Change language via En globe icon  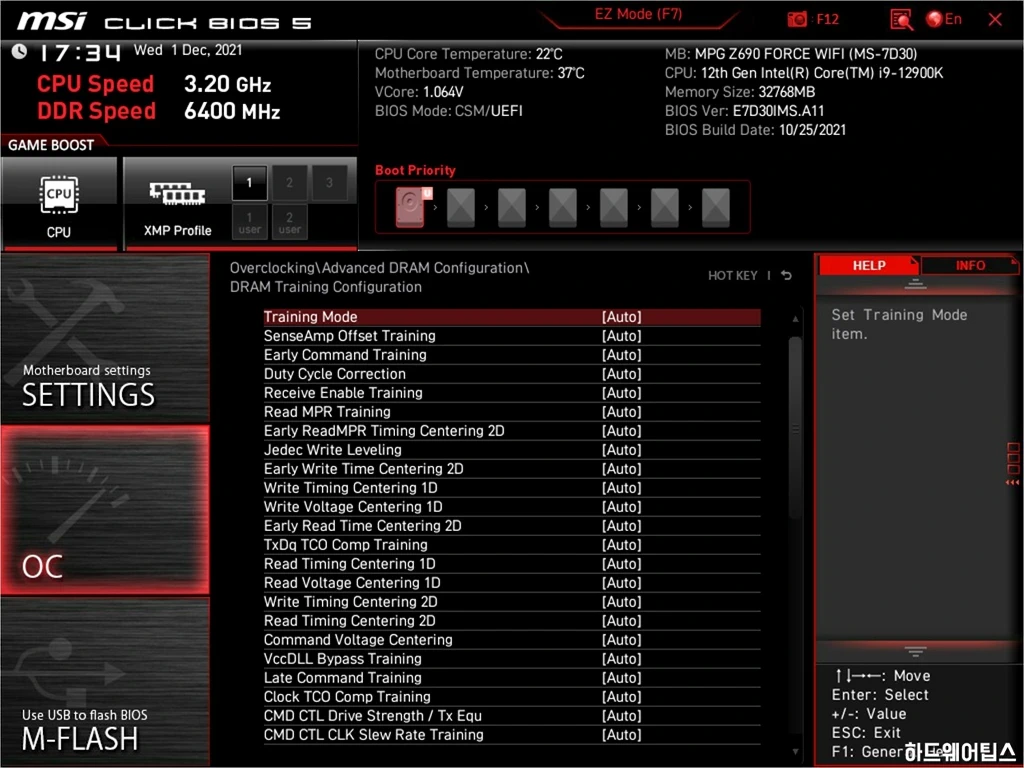click(944, 19)
